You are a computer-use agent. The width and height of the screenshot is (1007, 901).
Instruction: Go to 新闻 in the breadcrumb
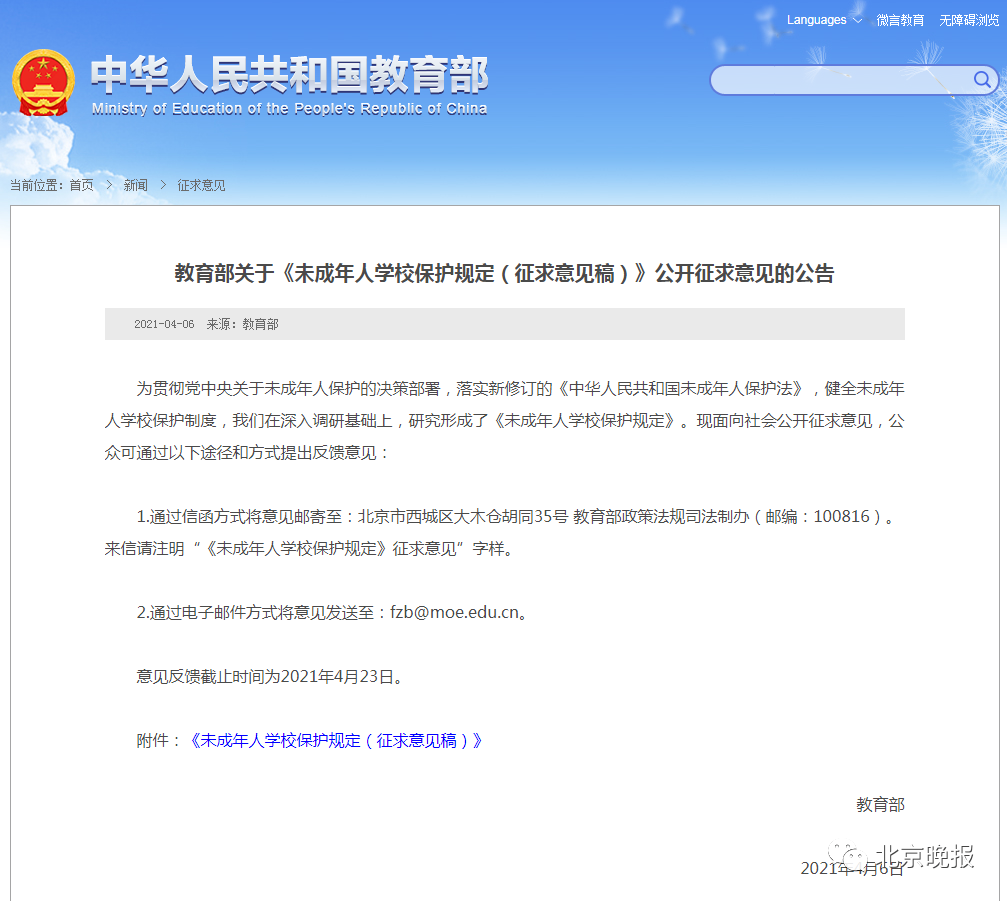[x=136, y=185]
